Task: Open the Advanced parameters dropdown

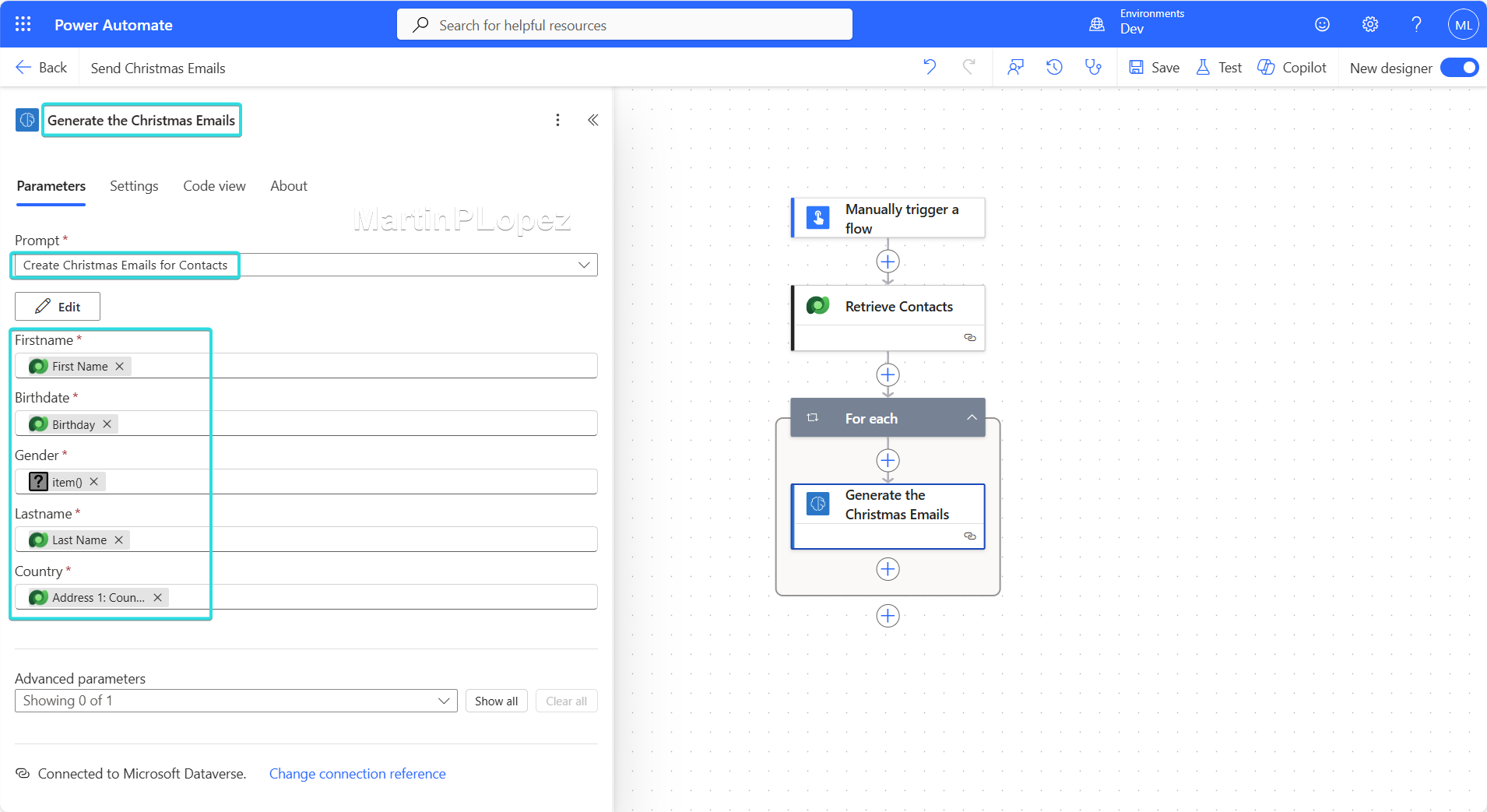Action: click(443, 701)
